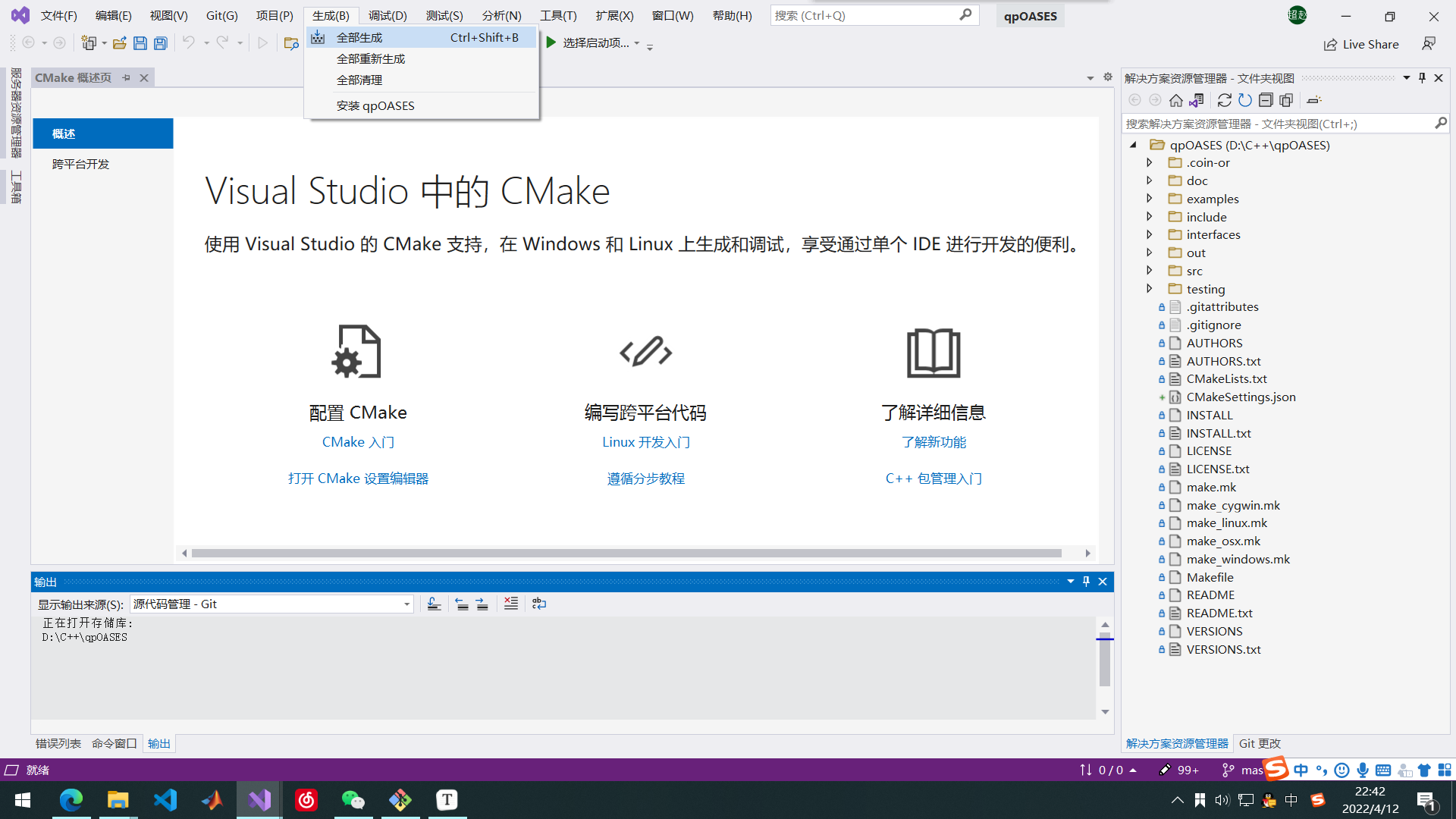This screenshot has height=819, width=1456.
Task: Click the Git branch icon in the status bar
Action: (1228, 770)
